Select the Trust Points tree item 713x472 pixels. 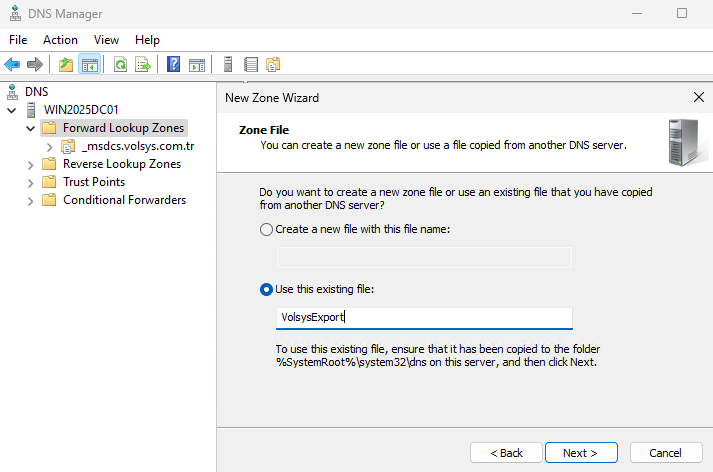[93, 182]
